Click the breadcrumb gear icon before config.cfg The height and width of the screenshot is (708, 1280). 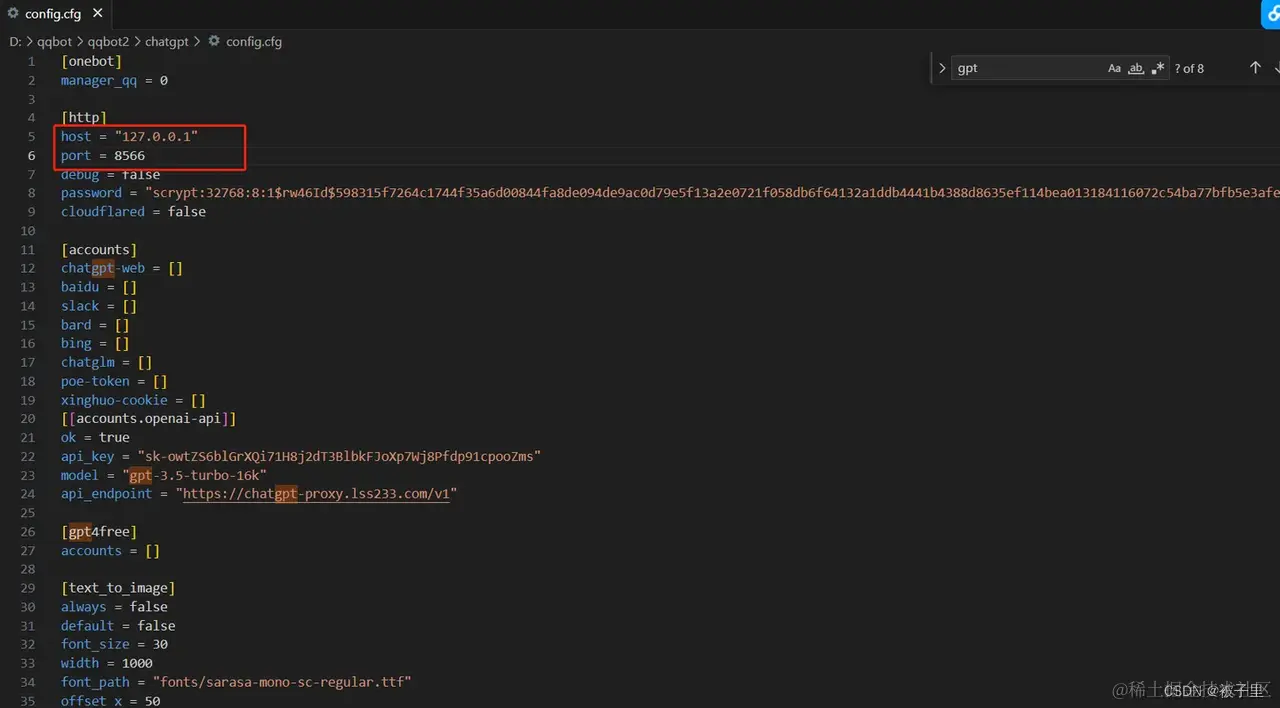click(x=214, y=42)
